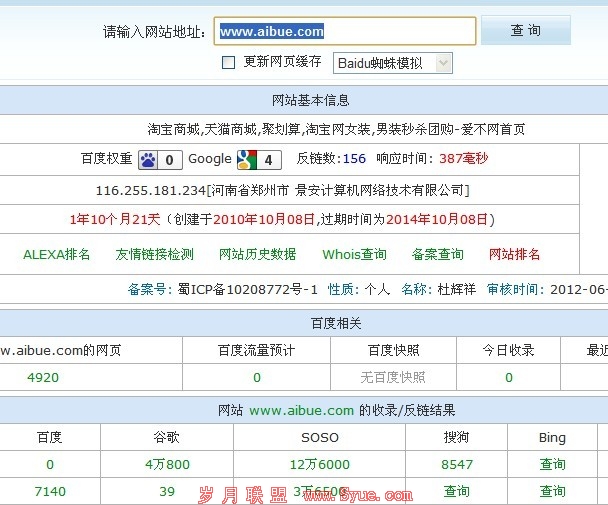
Task: Click the Bing 查询 link in first row
Action: 553,464
